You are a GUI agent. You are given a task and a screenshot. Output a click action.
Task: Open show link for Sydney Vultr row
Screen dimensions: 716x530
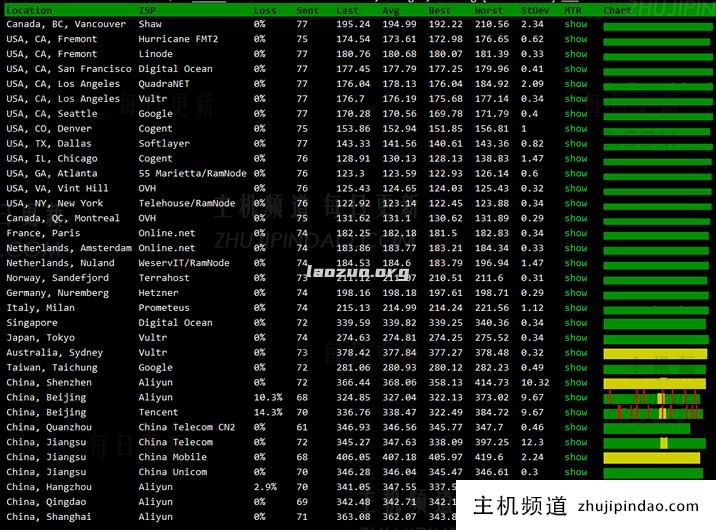point(575,352)
